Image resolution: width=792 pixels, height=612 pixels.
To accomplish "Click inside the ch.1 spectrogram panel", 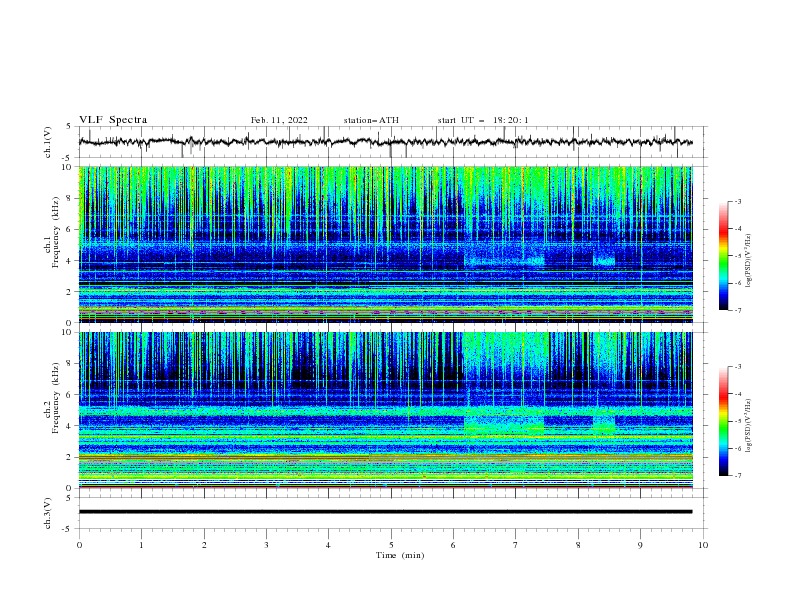I will [x=385, y=244].
